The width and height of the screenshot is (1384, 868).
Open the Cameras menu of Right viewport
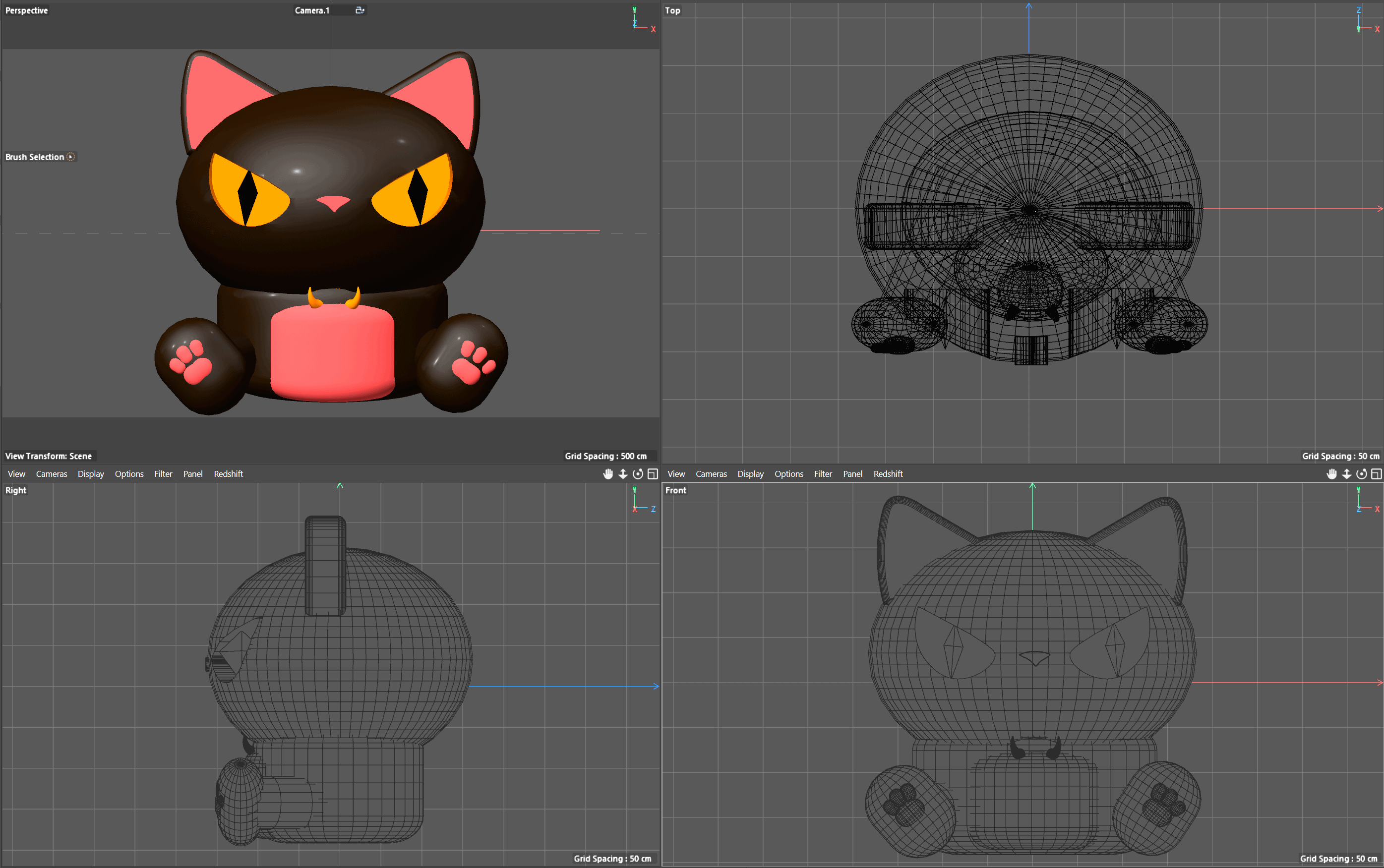pos(51,473)
